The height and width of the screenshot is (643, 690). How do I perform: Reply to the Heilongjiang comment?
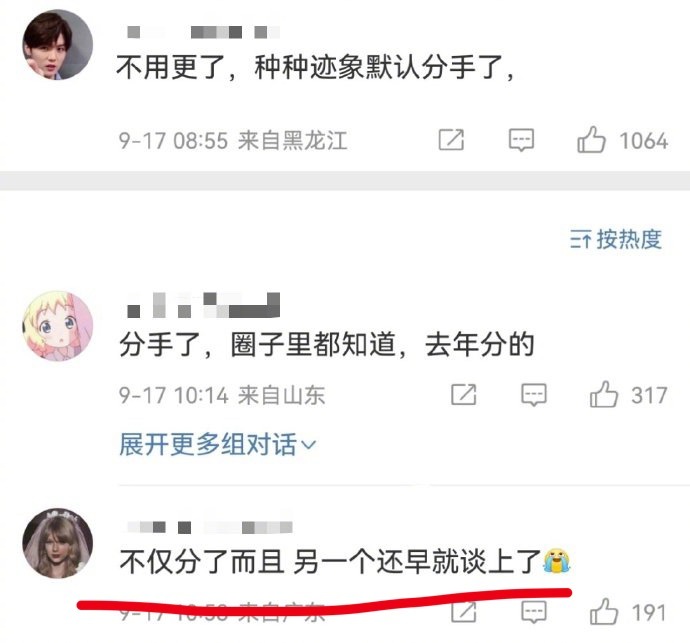tap(521, 140)
